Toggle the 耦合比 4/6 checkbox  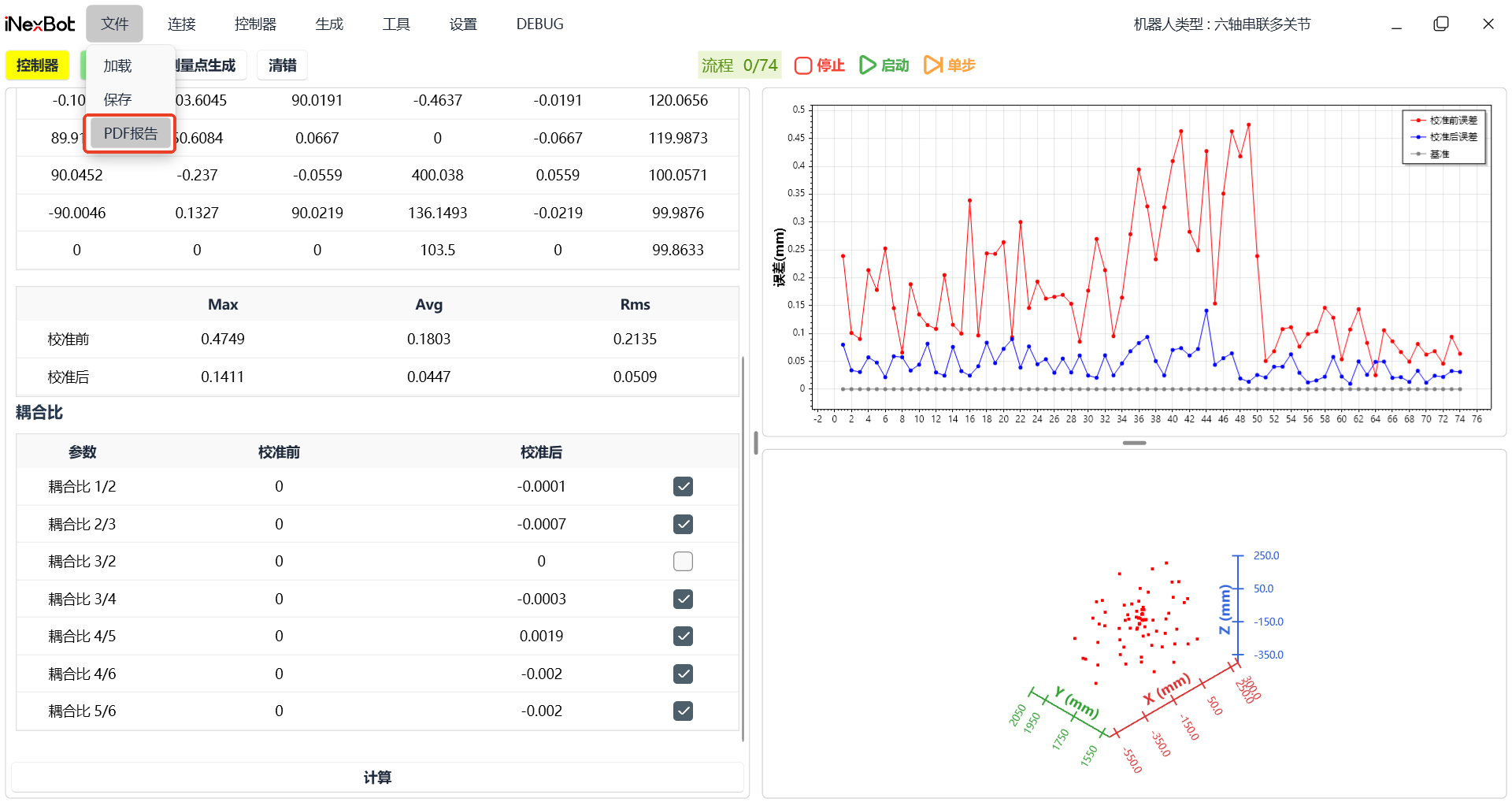(x=683, y=674)
